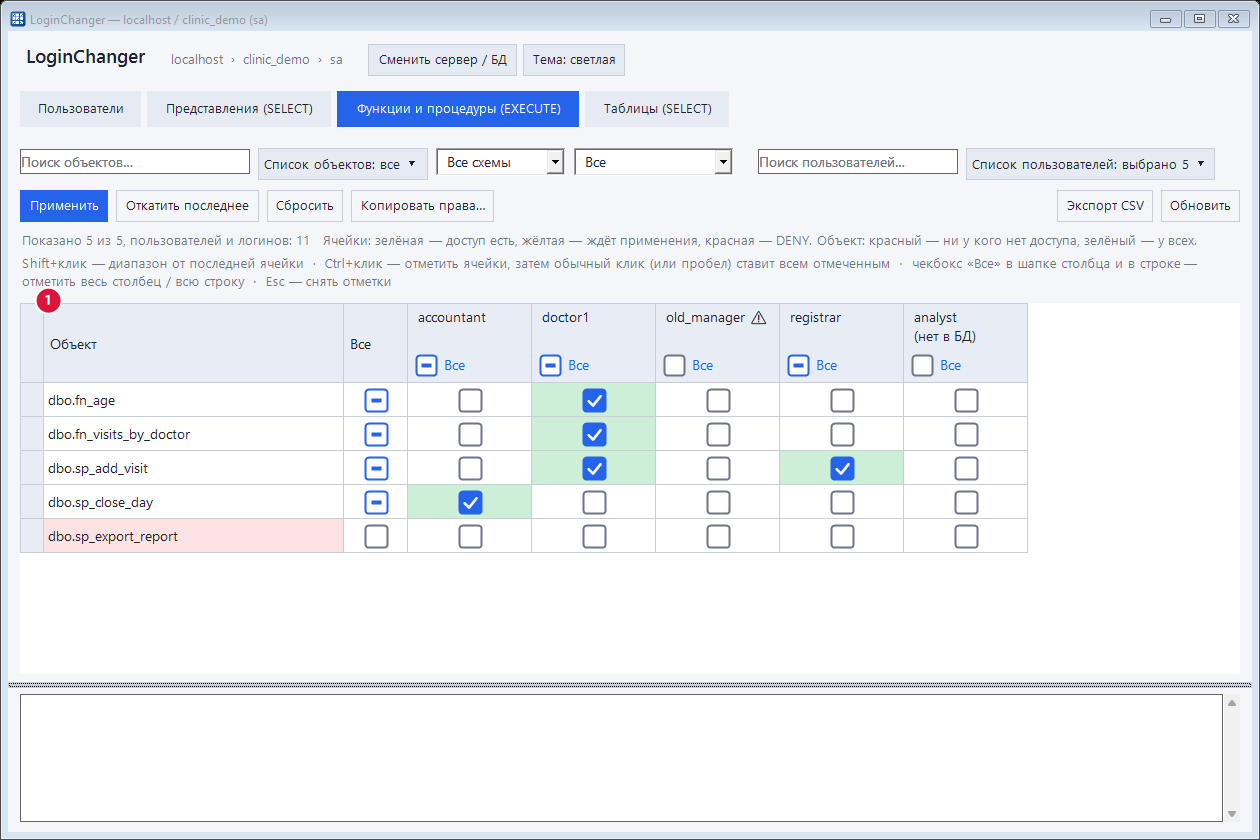Viewport: 1260px width, 840px height.
Task: Click the warning icon beside old_manager
Action: (x=758, y=318)
